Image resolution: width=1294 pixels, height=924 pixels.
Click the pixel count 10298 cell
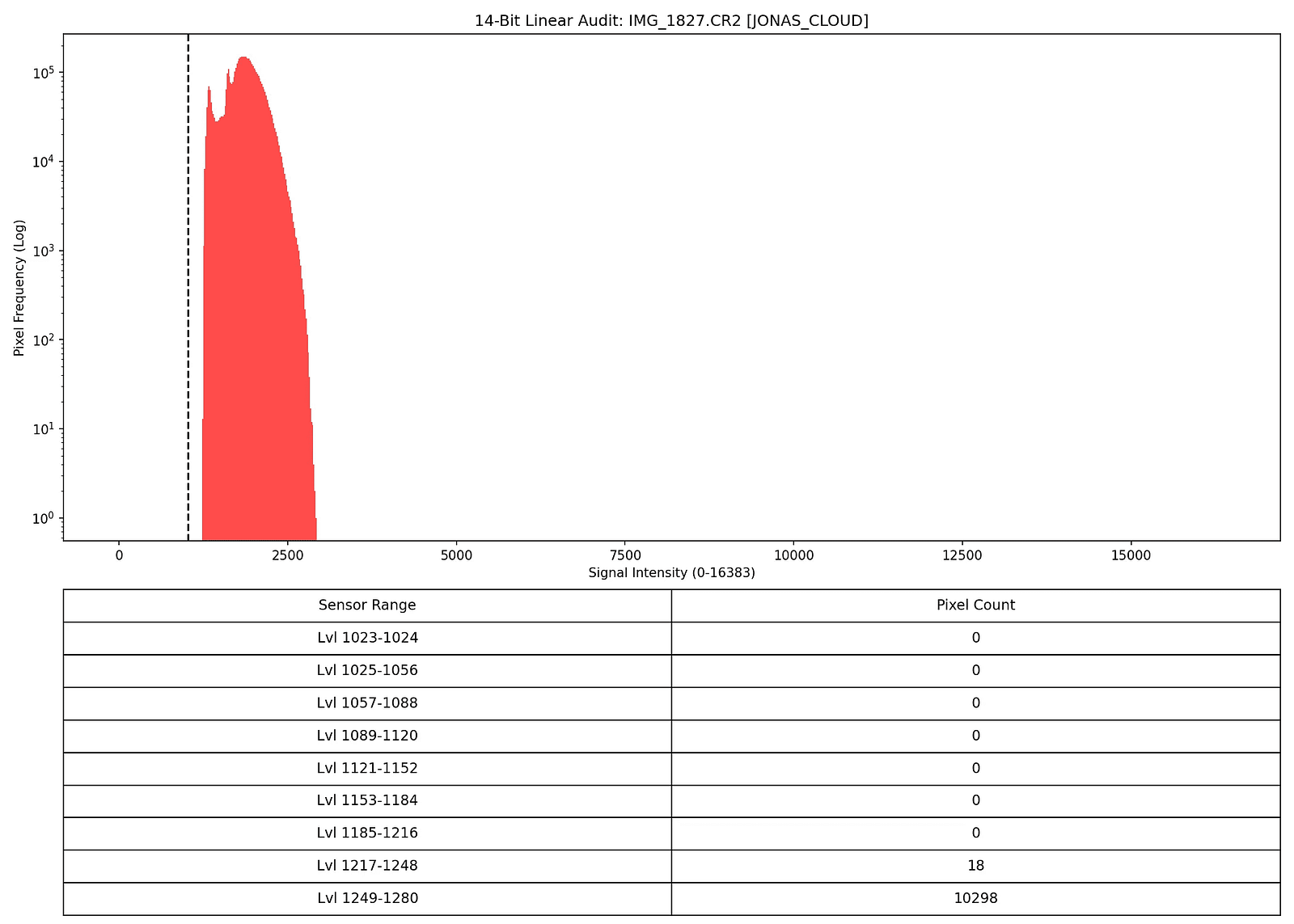(975, 898)
